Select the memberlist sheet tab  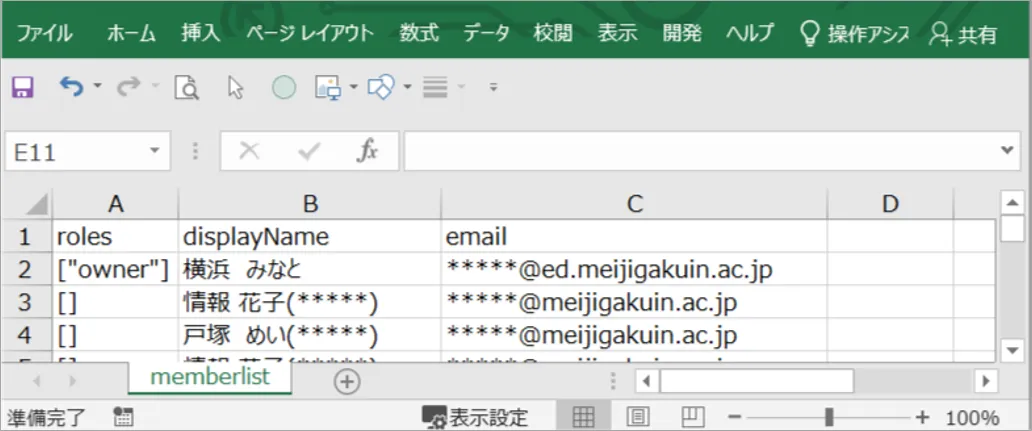pyautogui.click(x=210, y=378)
